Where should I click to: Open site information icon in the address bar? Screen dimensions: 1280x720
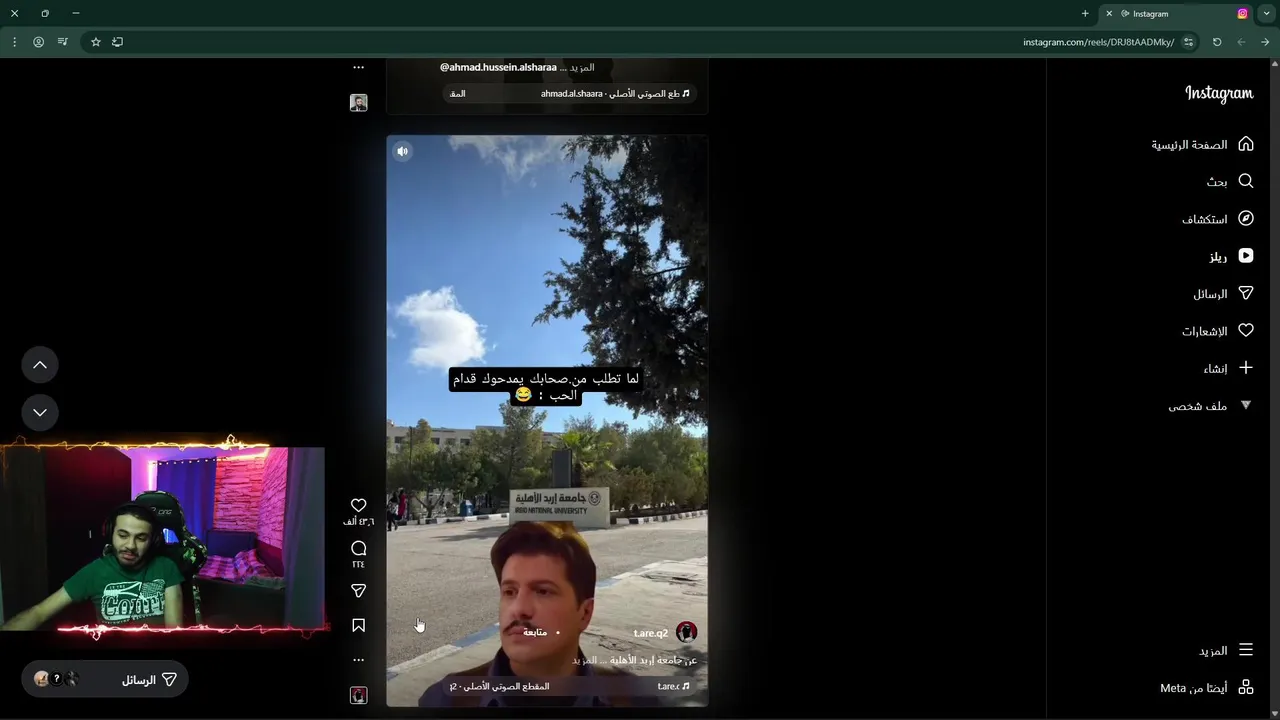click(x=1188, y=42)
